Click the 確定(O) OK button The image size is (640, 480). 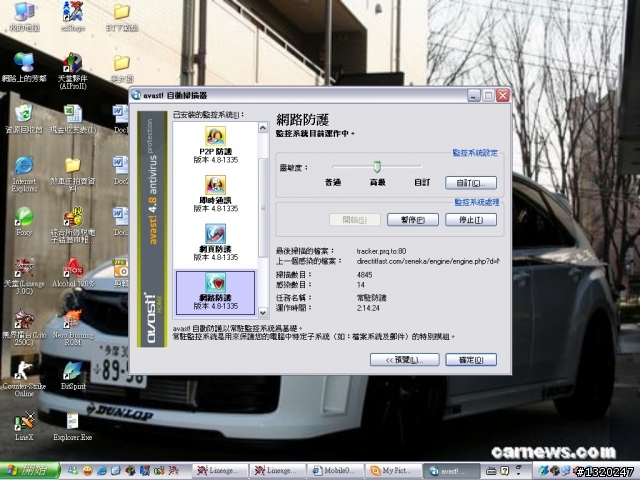471,360
